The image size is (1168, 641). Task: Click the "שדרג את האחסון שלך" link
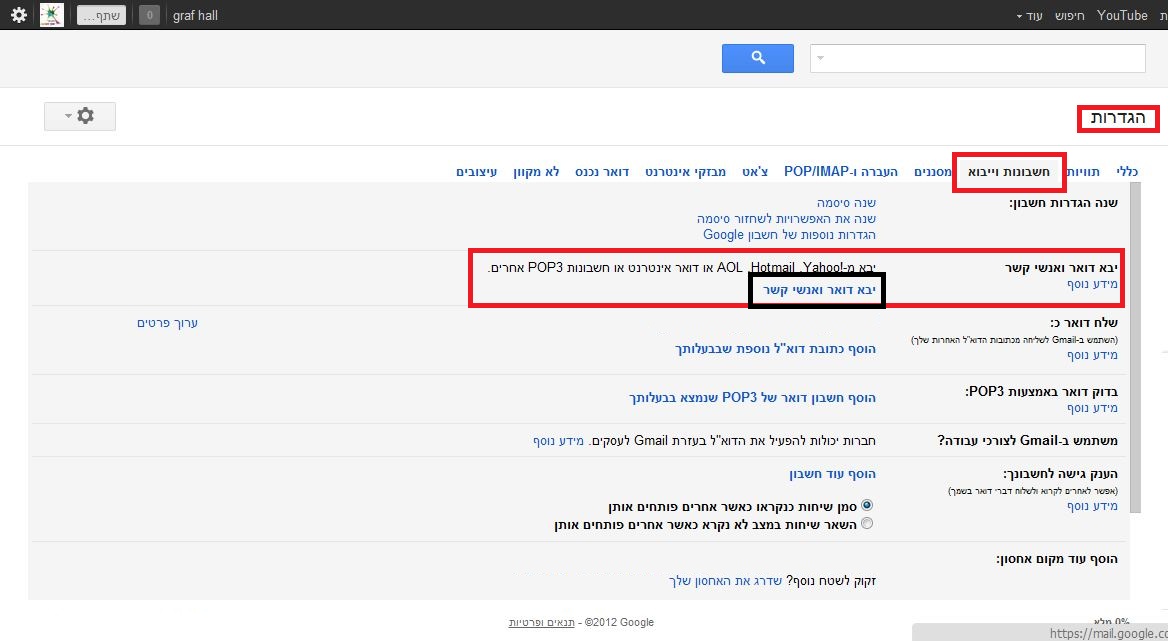click(x=726, y=581)
